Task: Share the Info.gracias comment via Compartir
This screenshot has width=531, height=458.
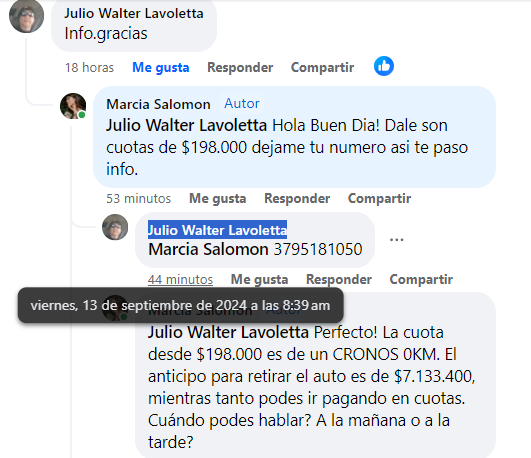Action: (322, 67)
